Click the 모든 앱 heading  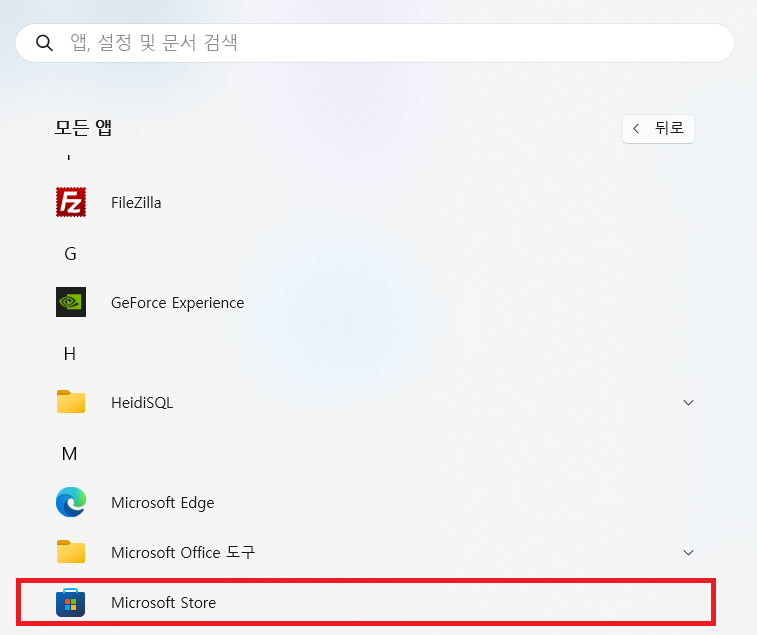click(x=83, y=128)
